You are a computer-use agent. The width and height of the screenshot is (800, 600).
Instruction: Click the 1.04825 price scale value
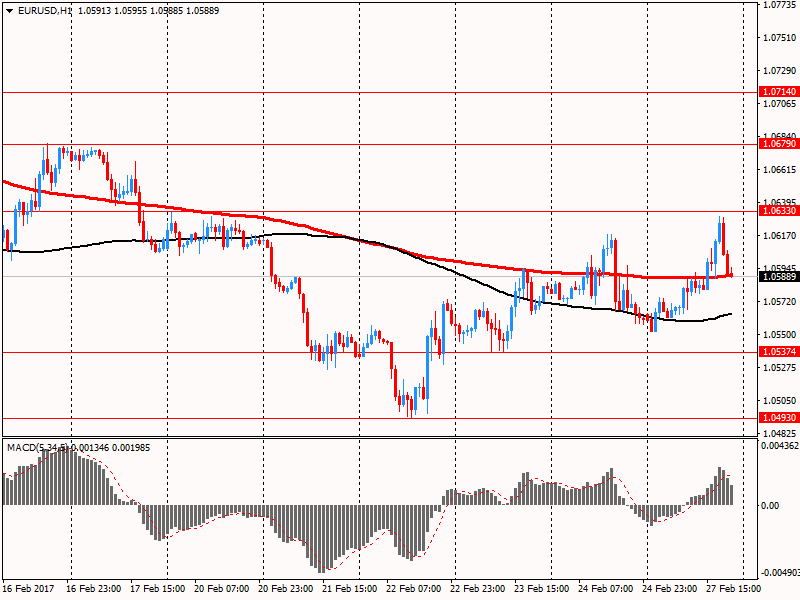779,434
